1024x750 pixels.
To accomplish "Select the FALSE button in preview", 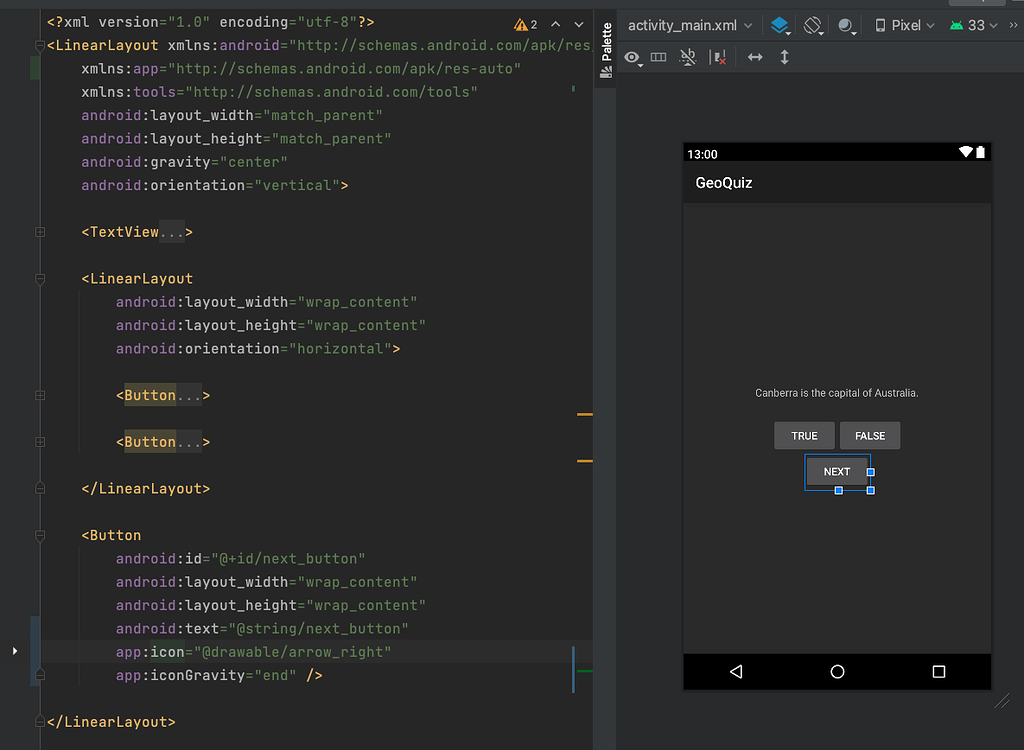I will coord(869,436).
